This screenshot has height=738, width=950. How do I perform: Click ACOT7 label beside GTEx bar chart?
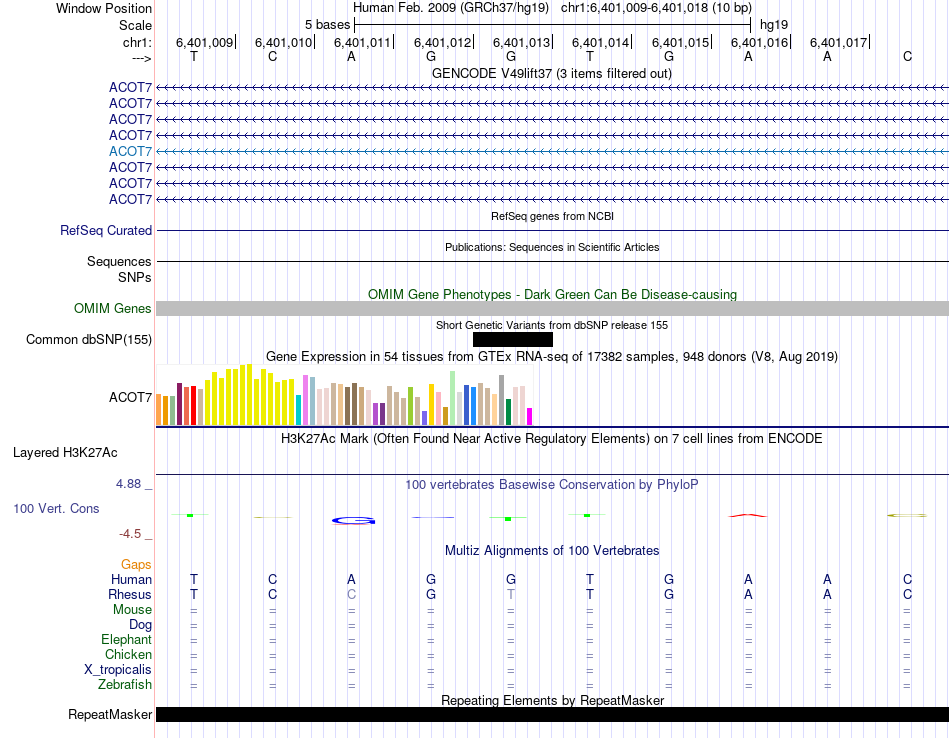(130, 397)
